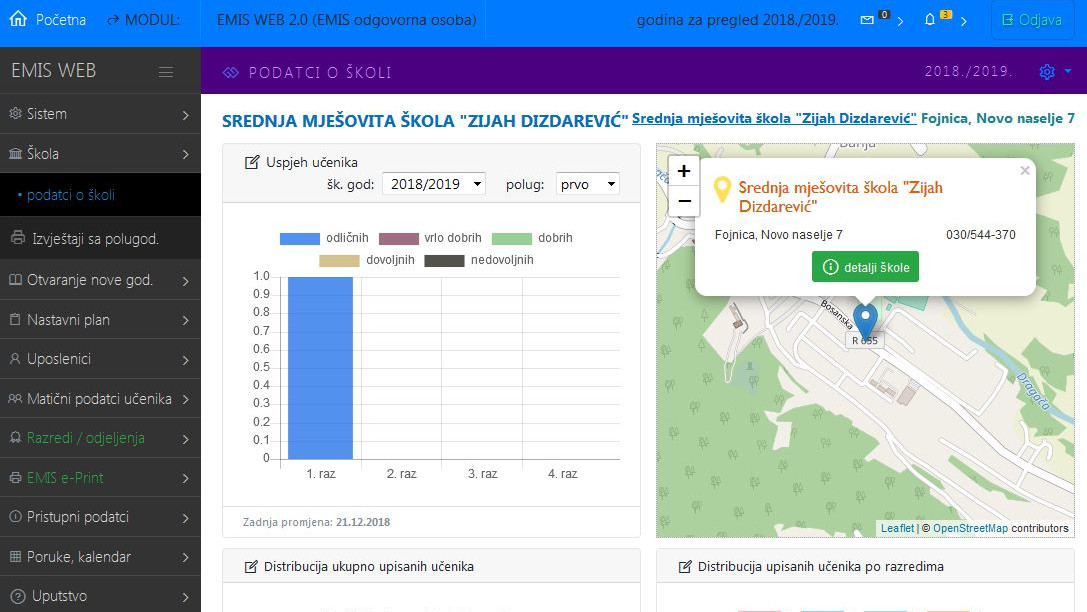Toggle the odličnih legend swatch
1087x612 pixels.
click(299, 238)
